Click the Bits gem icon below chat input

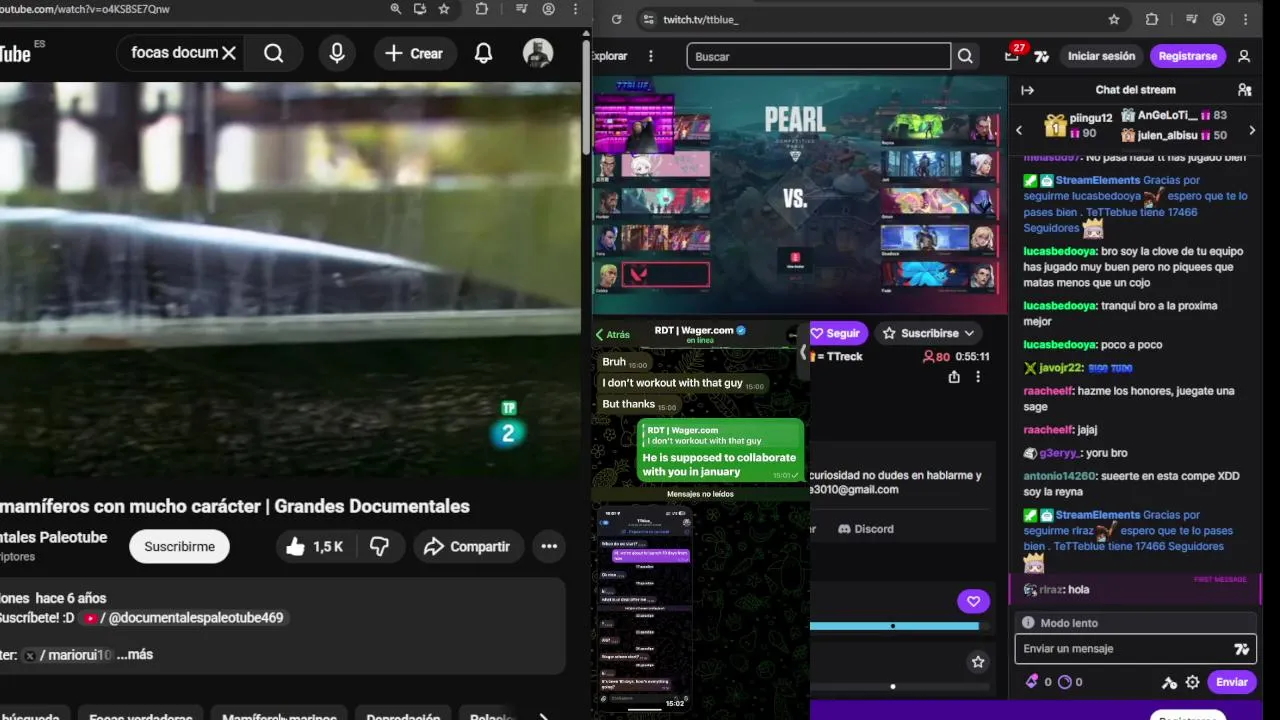pyautogui.click(x=1032, y=682)
